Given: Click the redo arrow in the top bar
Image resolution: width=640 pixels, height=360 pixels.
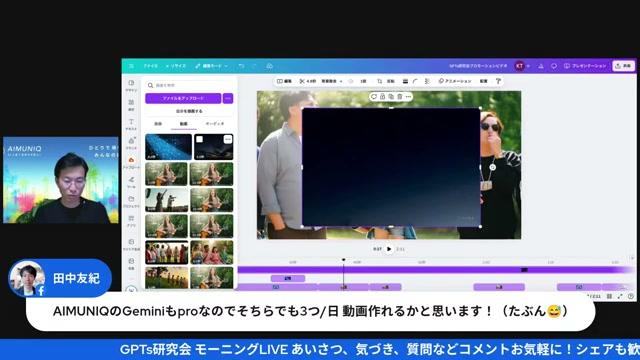Looking at the screenshot, I should (255, 66).
